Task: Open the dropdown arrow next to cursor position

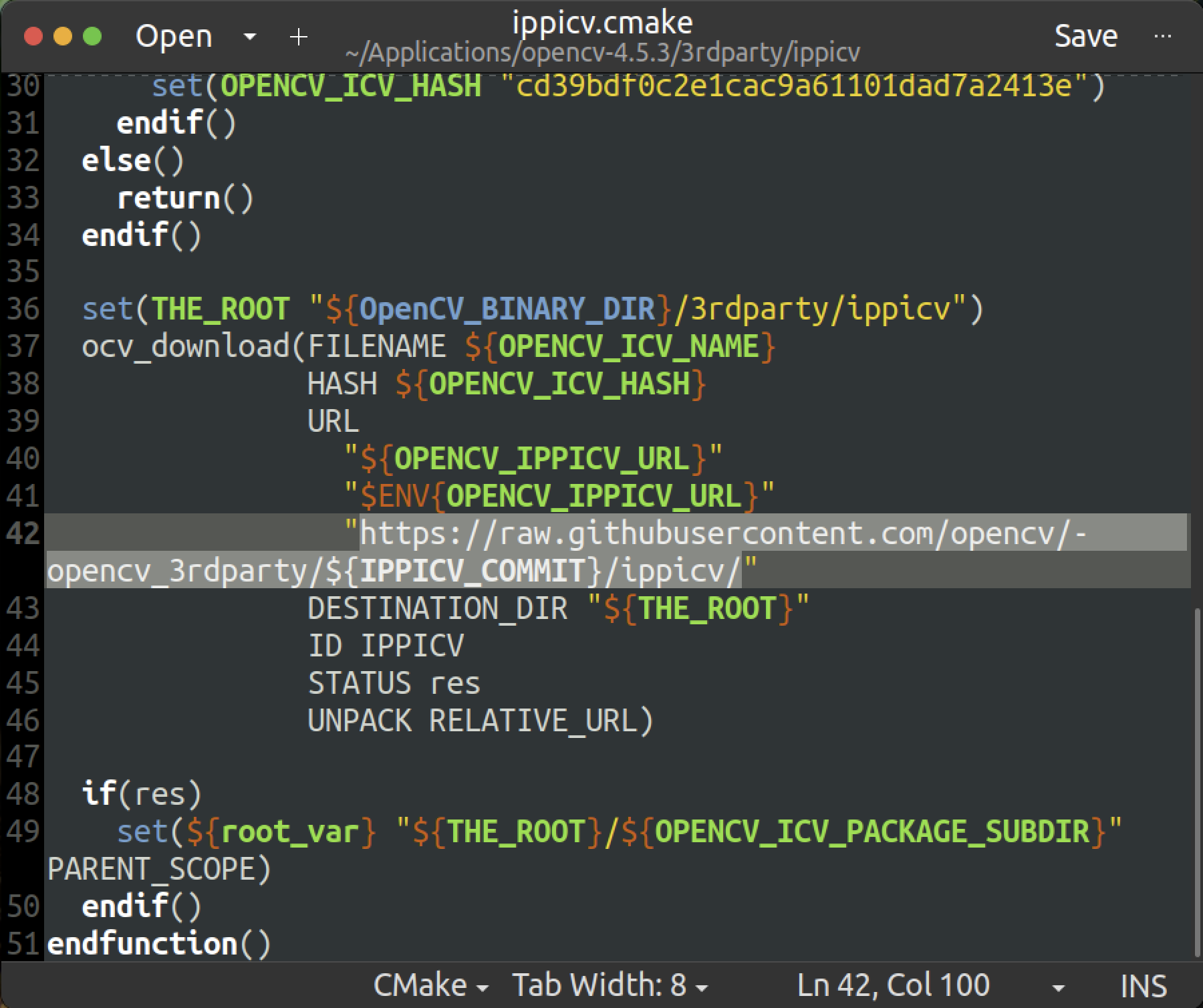Action: [1058, 986]
